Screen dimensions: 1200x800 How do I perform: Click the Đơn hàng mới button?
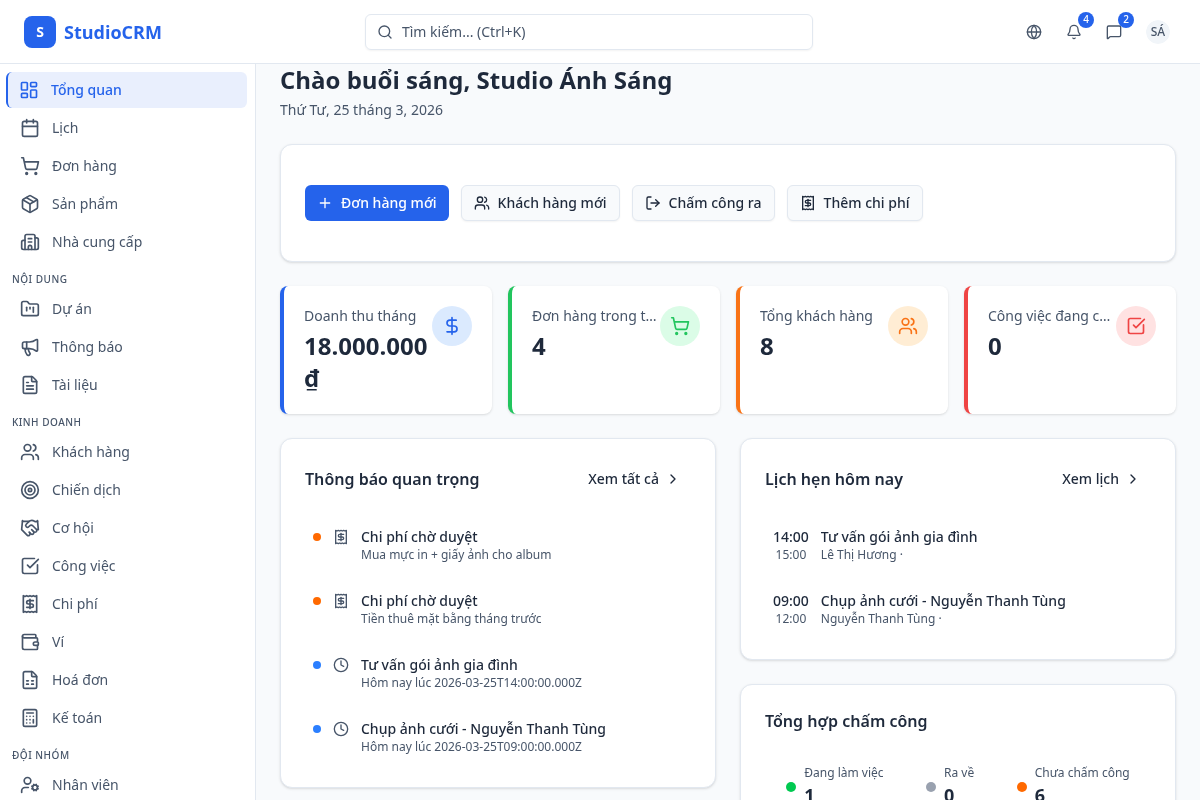[x=377, y=203]
